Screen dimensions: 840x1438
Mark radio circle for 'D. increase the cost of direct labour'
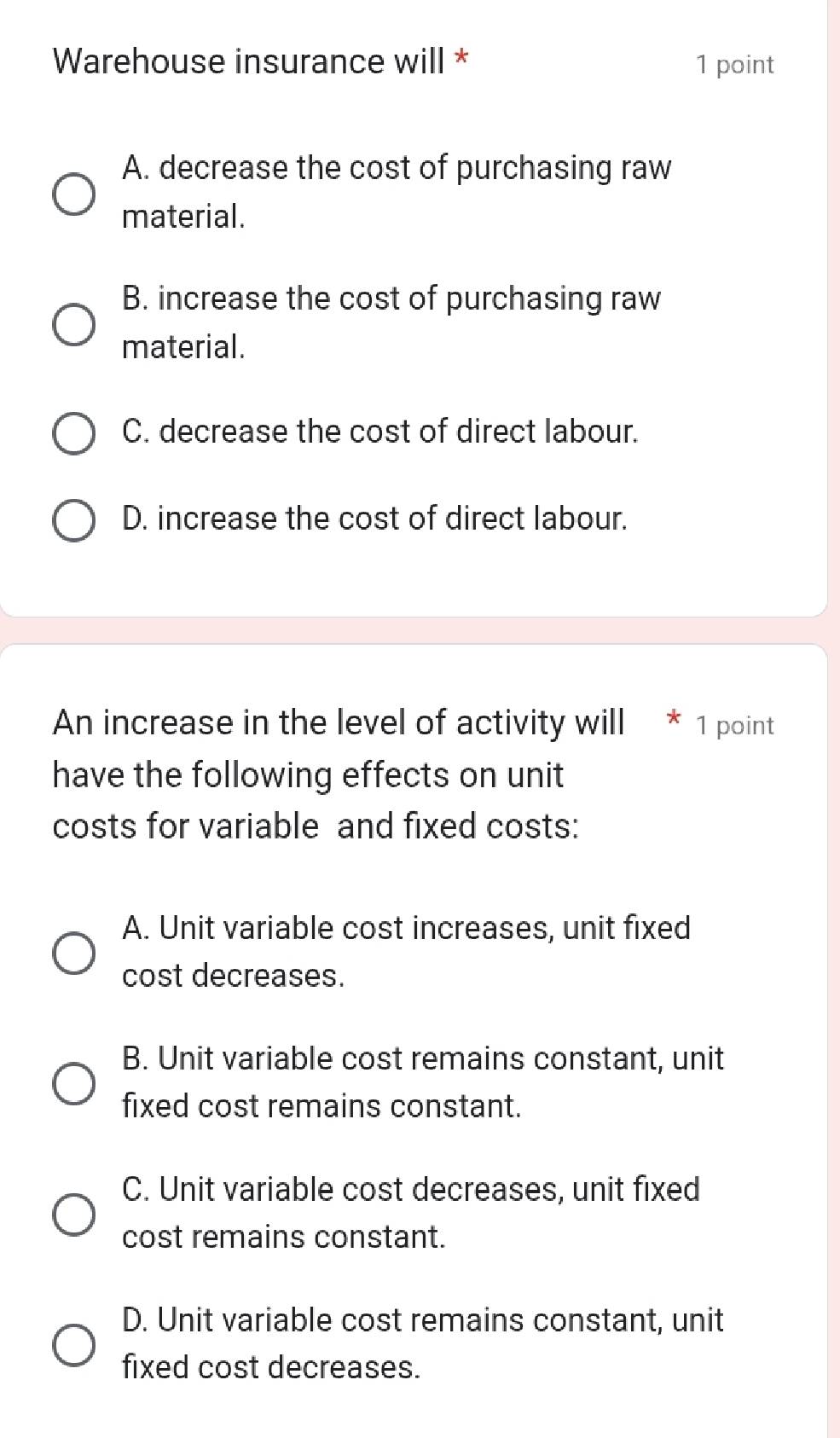tap(74, 521)
